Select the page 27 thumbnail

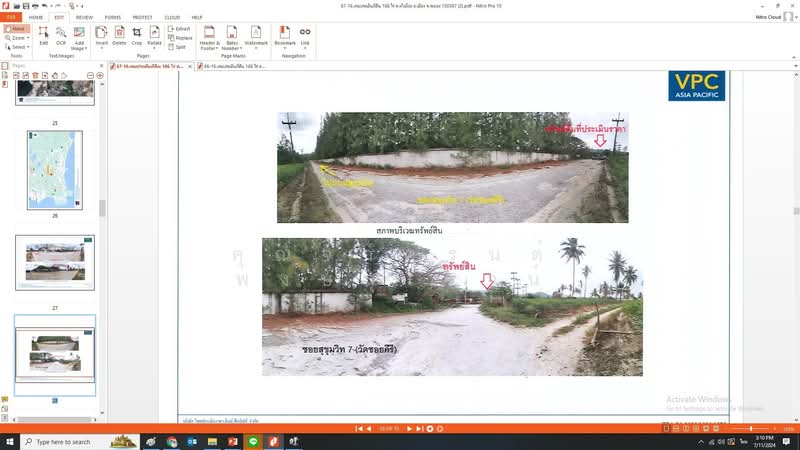pos(55,262)
